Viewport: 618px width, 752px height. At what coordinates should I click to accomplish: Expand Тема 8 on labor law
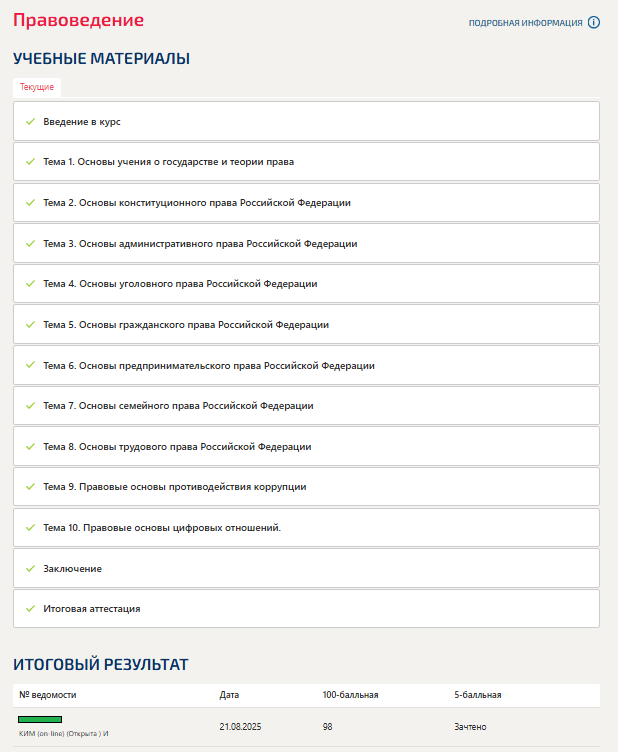point(177,447)
